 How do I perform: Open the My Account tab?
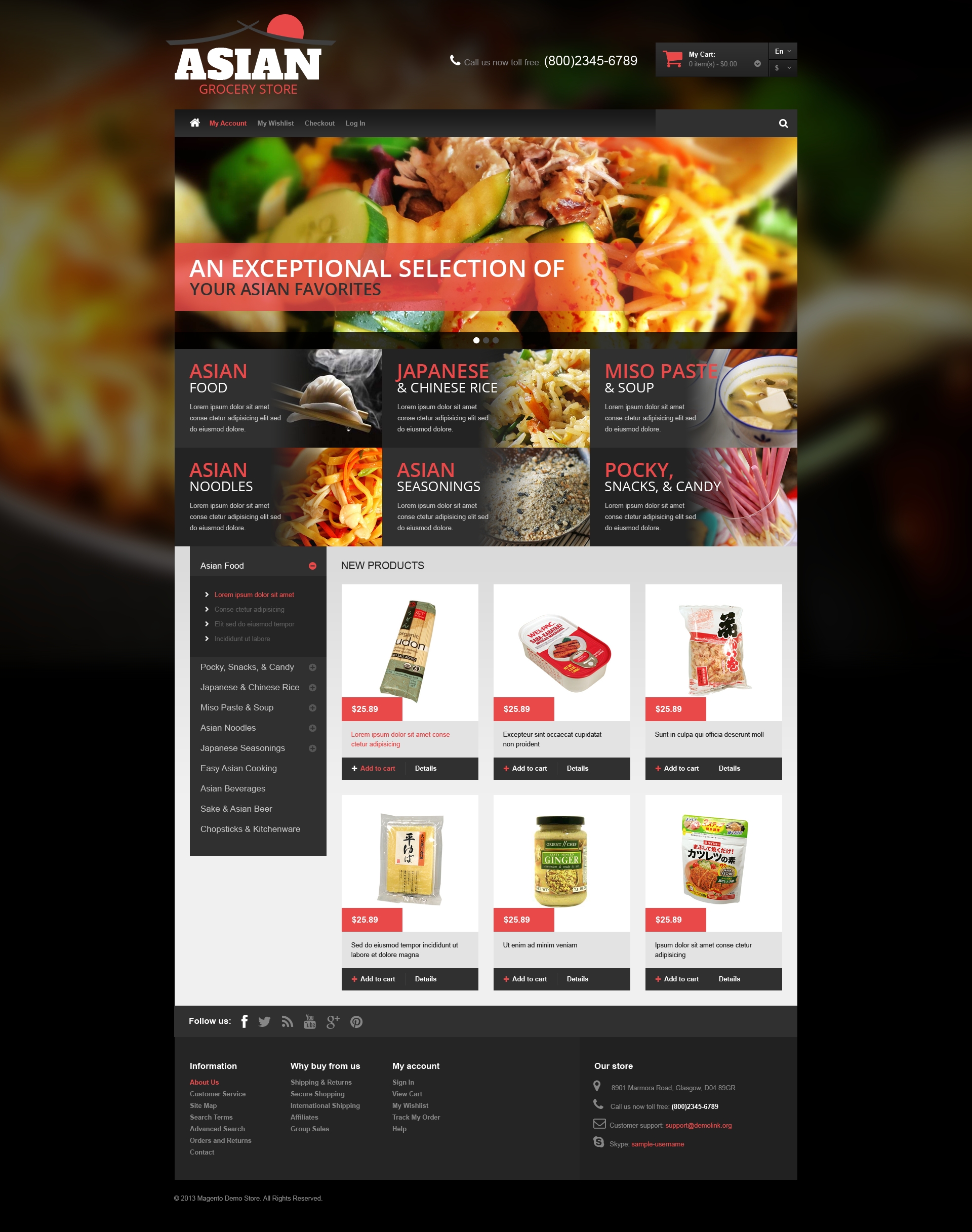coord(228,122)
